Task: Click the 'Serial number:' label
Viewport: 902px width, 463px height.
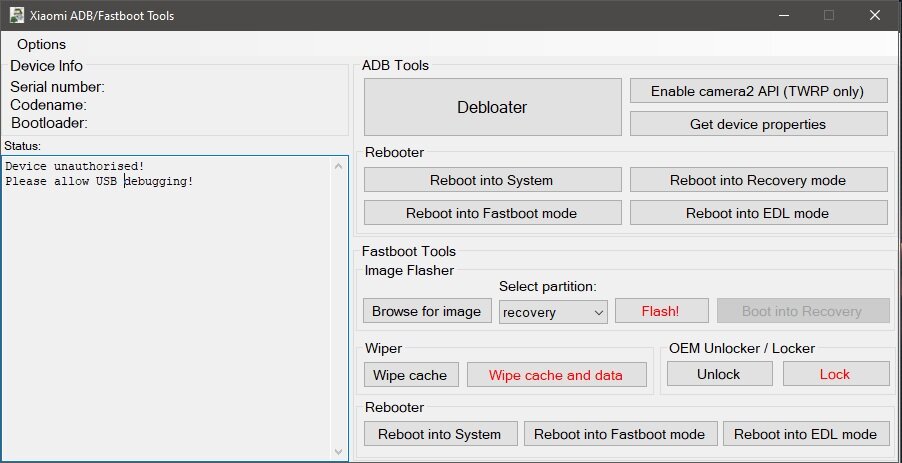Action: pos(58,87)
